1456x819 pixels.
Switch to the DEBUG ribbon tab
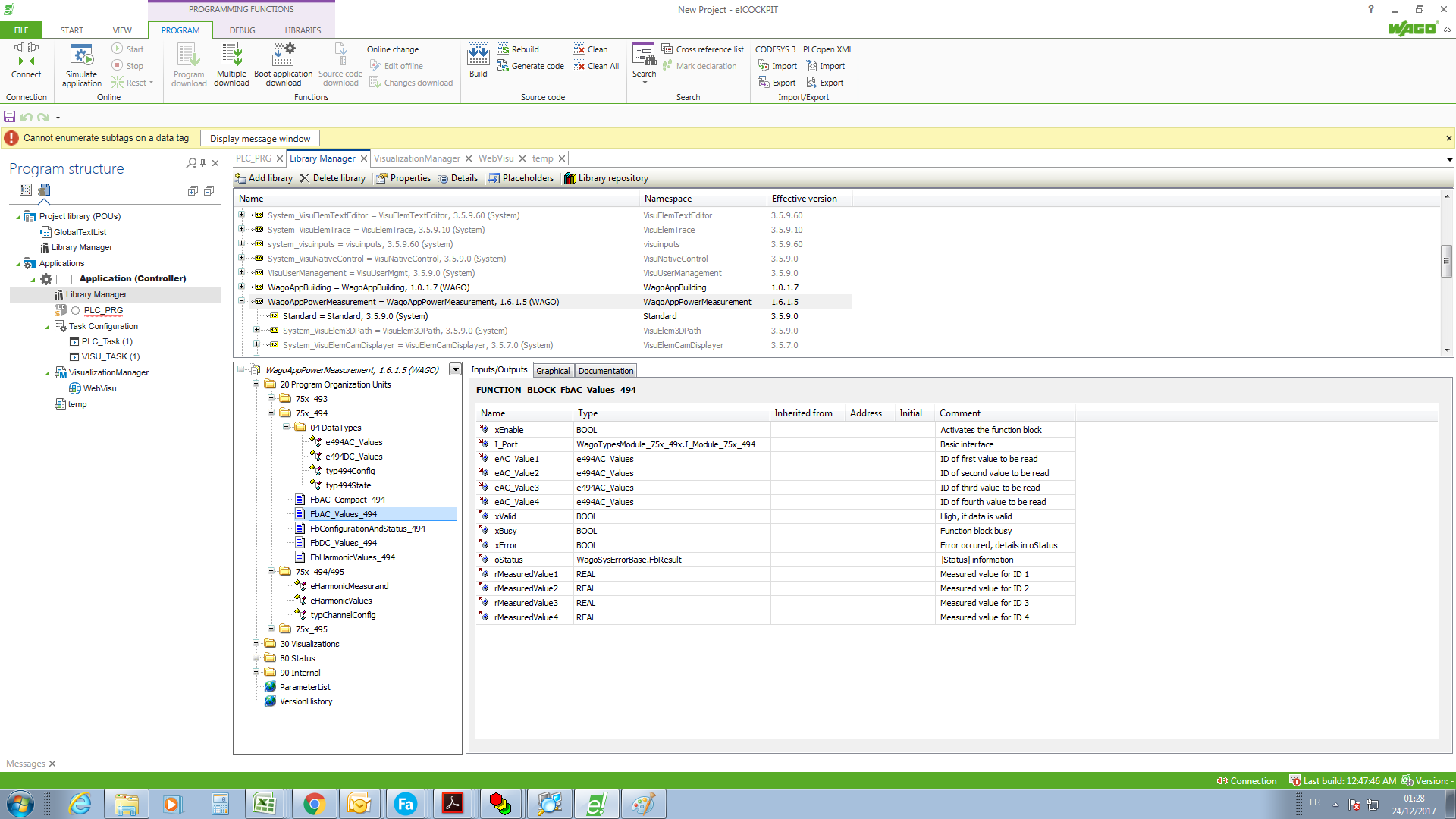(242, 30)
